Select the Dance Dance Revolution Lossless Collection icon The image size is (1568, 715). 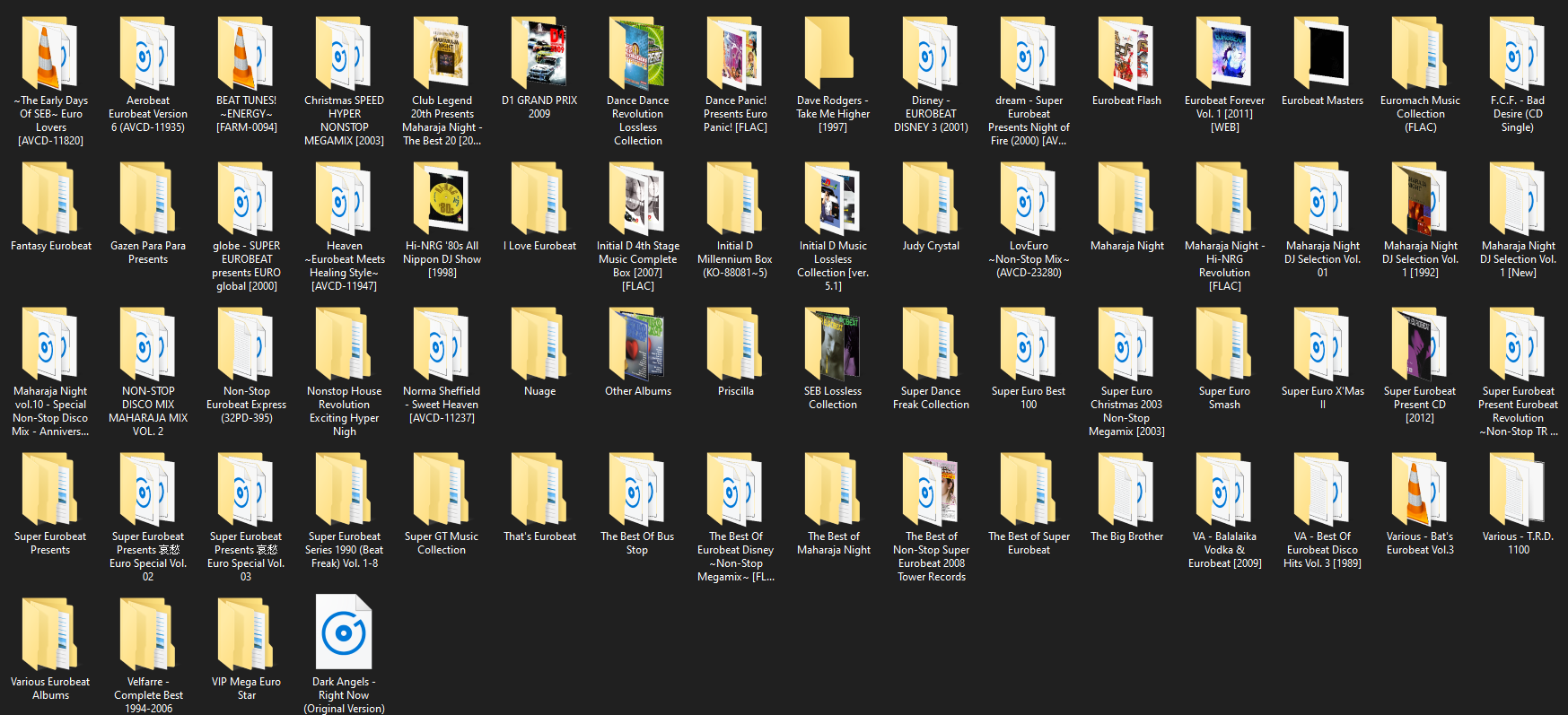point(637,54)
